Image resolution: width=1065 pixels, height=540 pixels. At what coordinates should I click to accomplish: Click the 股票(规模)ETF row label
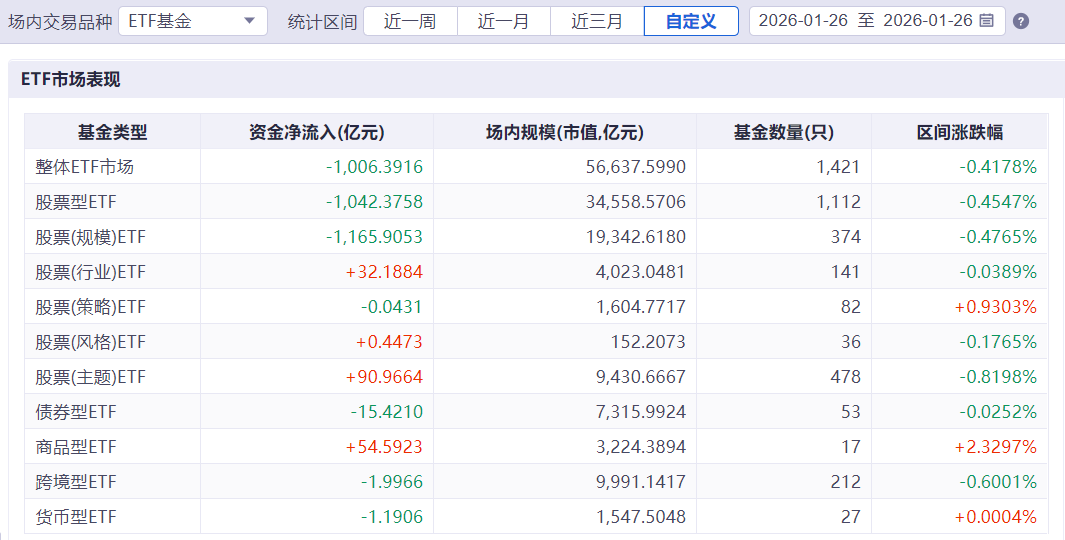click(90, 237)
